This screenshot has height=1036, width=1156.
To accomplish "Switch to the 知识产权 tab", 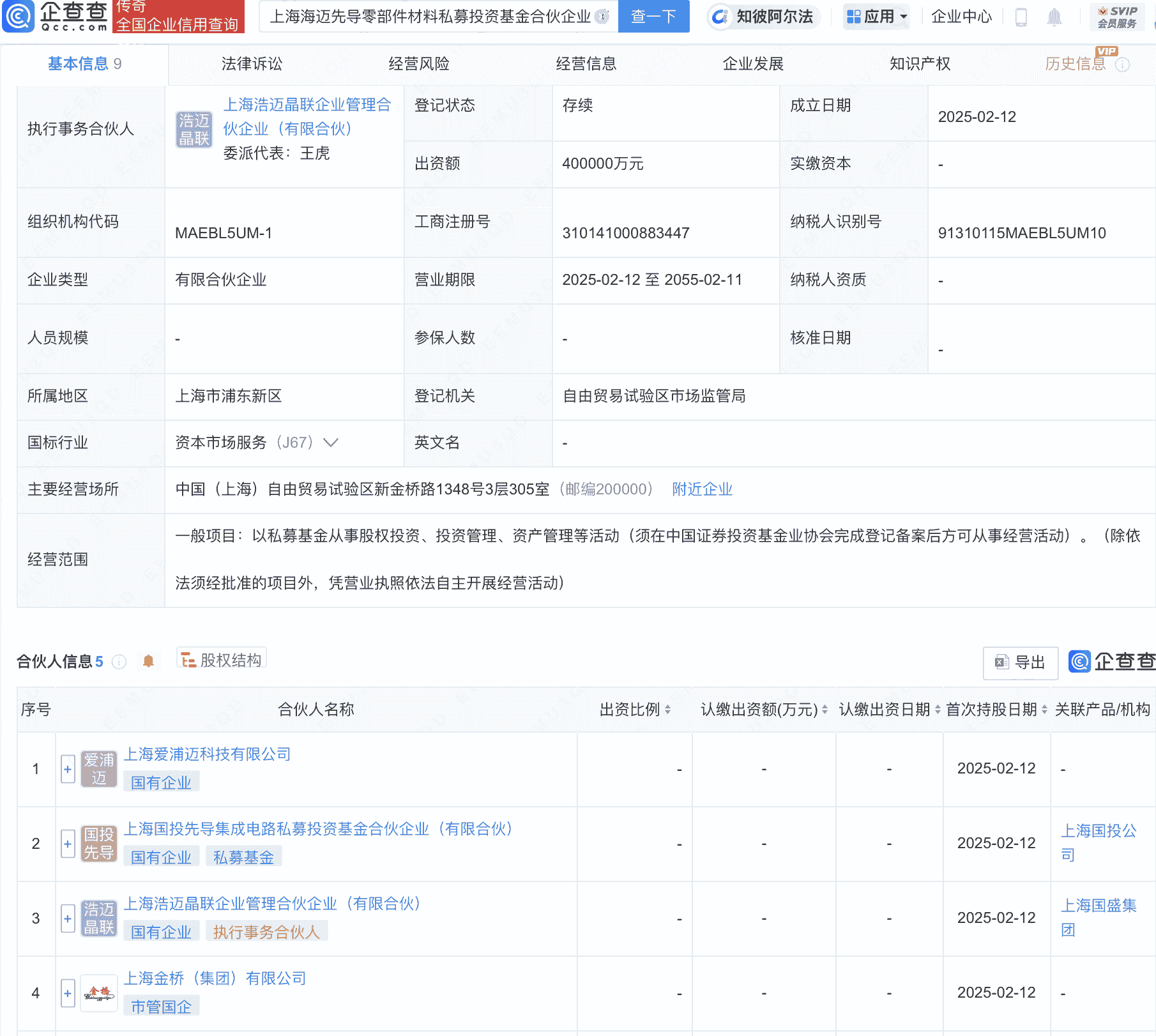I will (x=918, y=64).
